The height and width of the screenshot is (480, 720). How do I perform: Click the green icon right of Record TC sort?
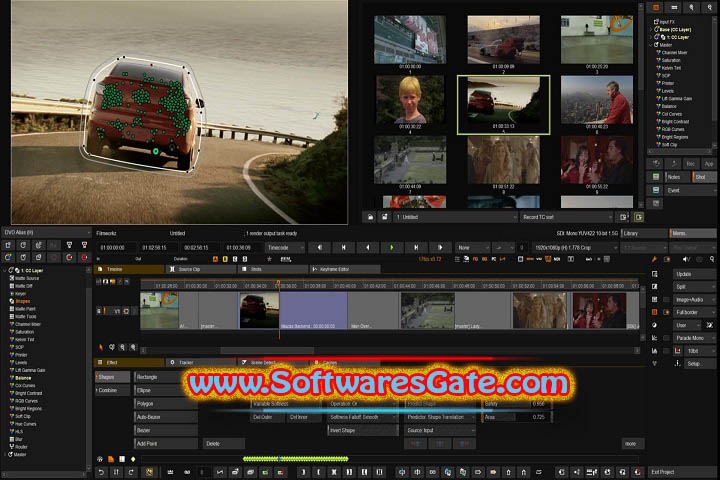click(639, 217)
